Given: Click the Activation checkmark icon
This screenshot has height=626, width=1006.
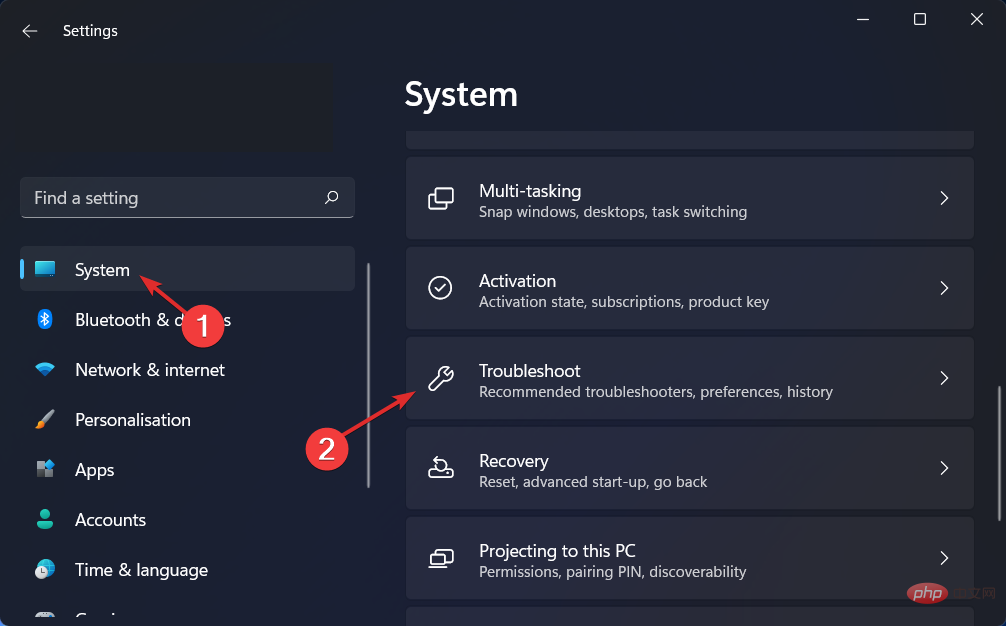Looking at the screenshot, I should (x=440, y=288).
